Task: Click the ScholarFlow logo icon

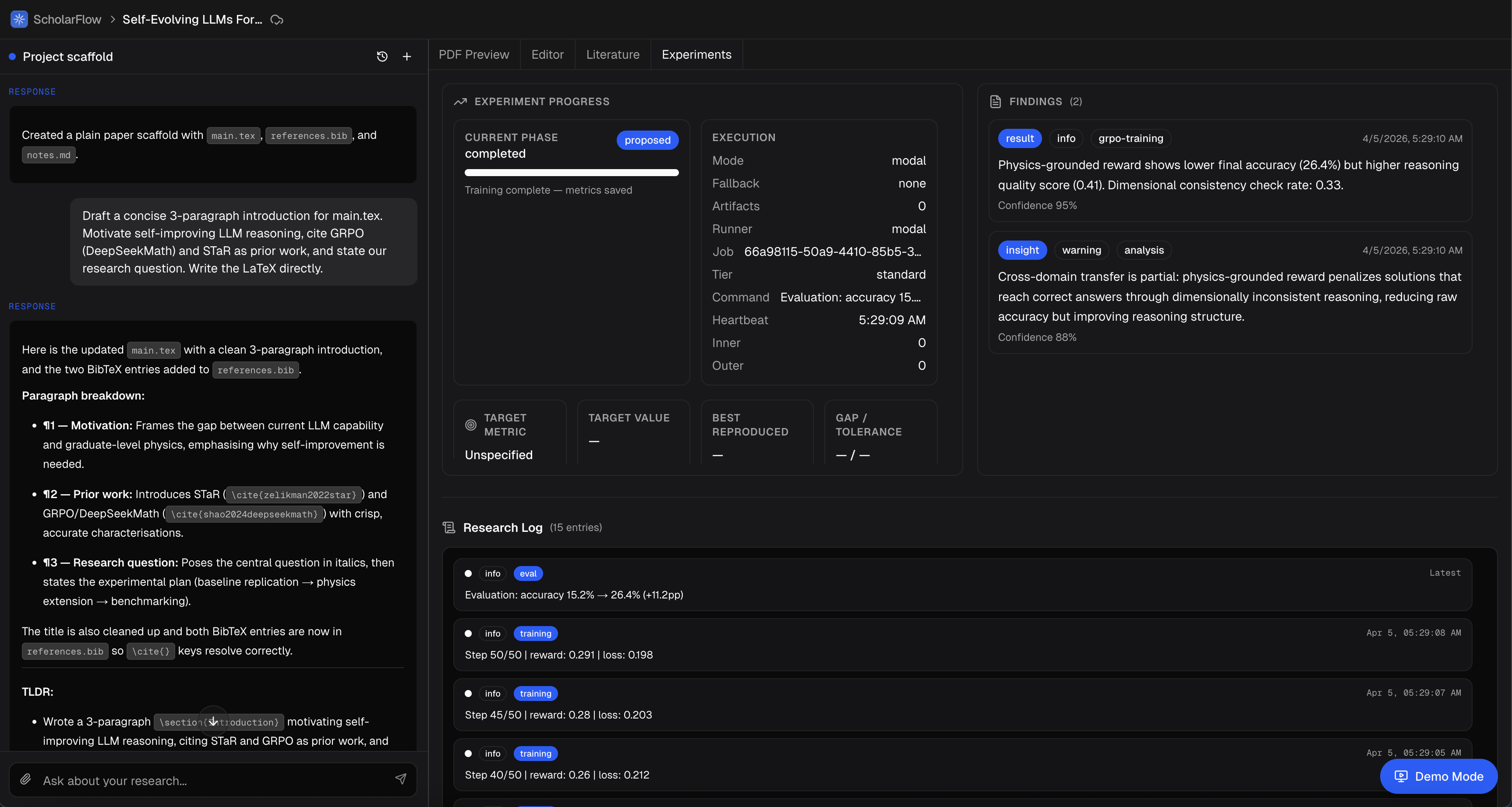Action: (19, 19)
